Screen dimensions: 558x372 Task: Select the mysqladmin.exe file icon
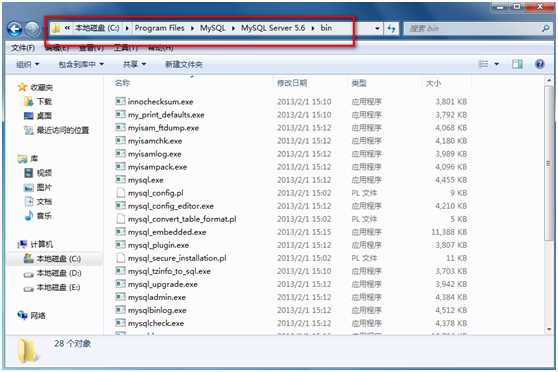tap(121, 297)
